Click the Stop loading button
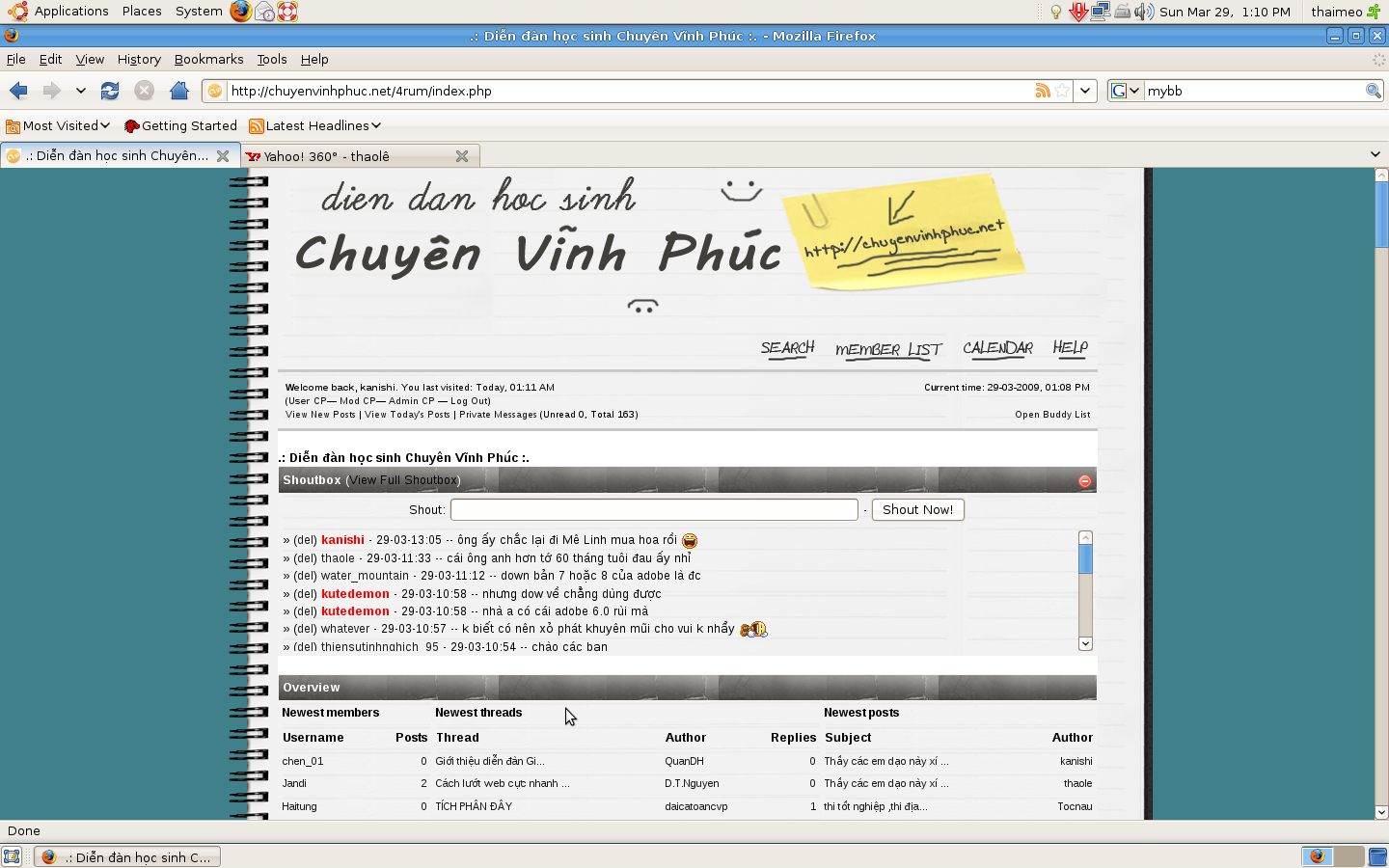 click(x=145, y=91)
